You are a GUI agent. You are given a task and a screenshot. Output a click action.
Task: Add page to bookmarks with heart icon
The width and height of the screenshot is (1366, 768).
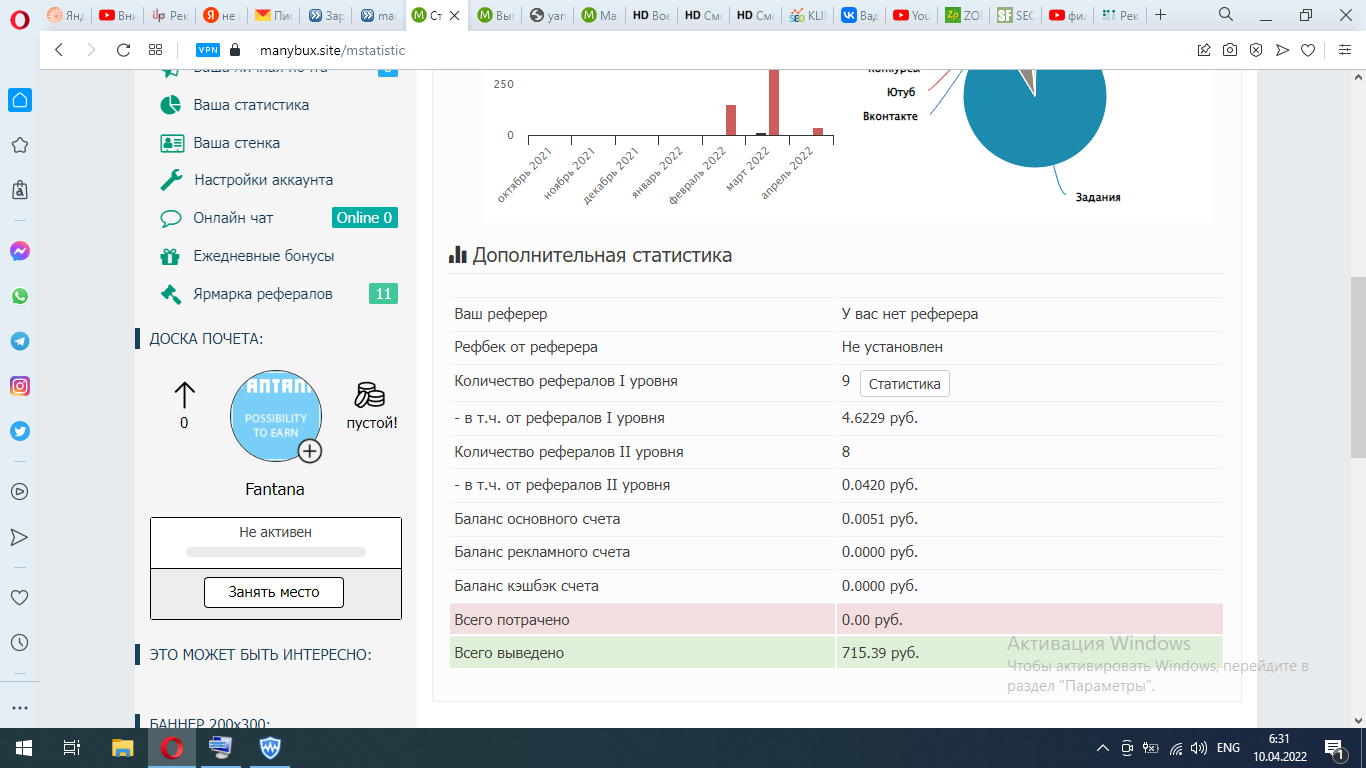click(1308, 50)
